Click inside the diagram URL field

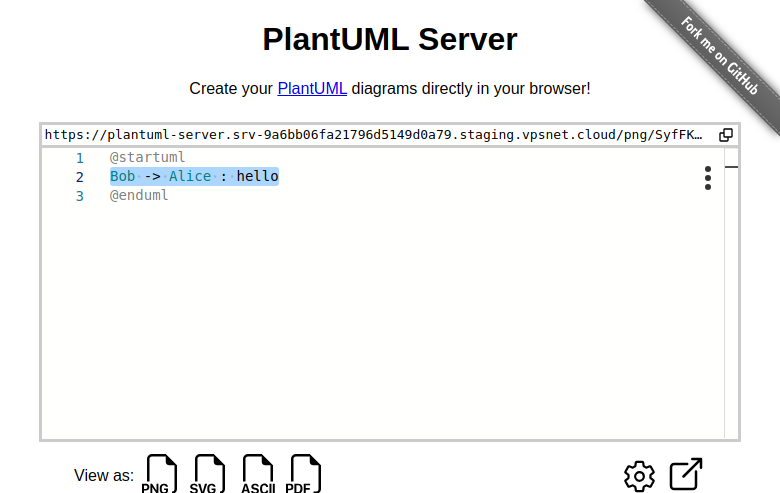pos(374,135)
